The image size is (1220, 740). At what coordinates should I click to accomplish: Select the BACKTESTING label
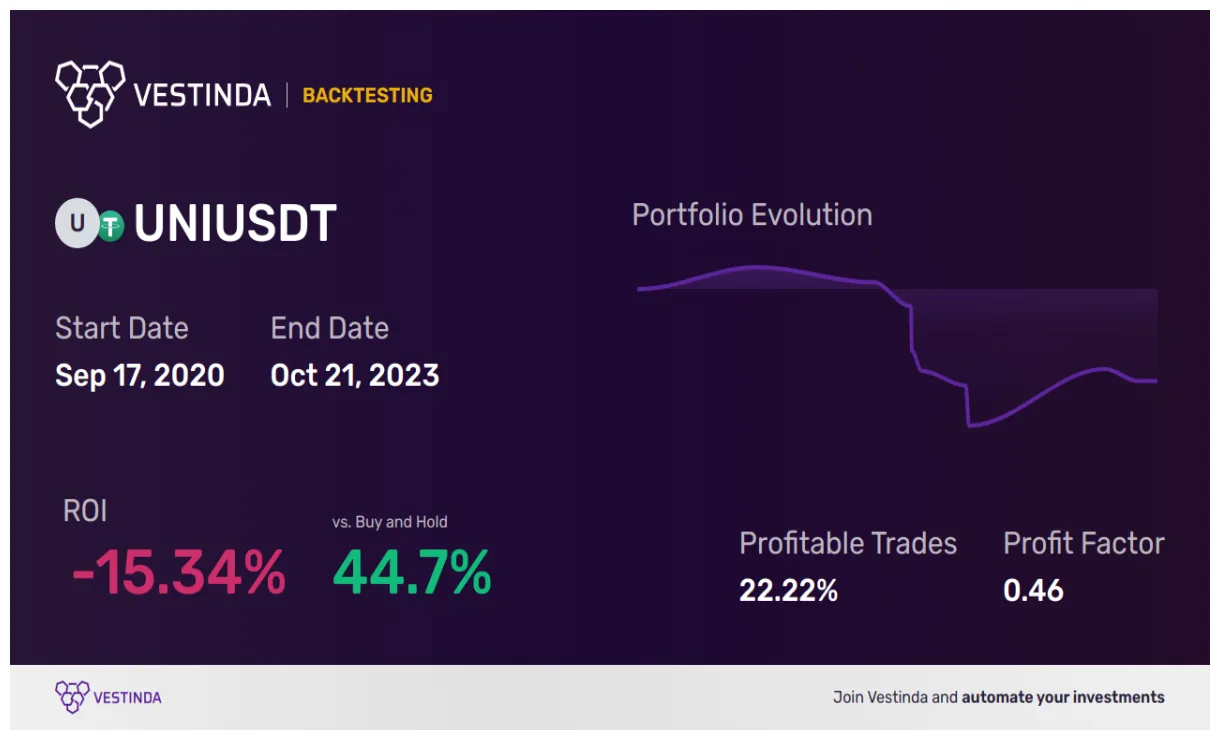coord(367,95)
